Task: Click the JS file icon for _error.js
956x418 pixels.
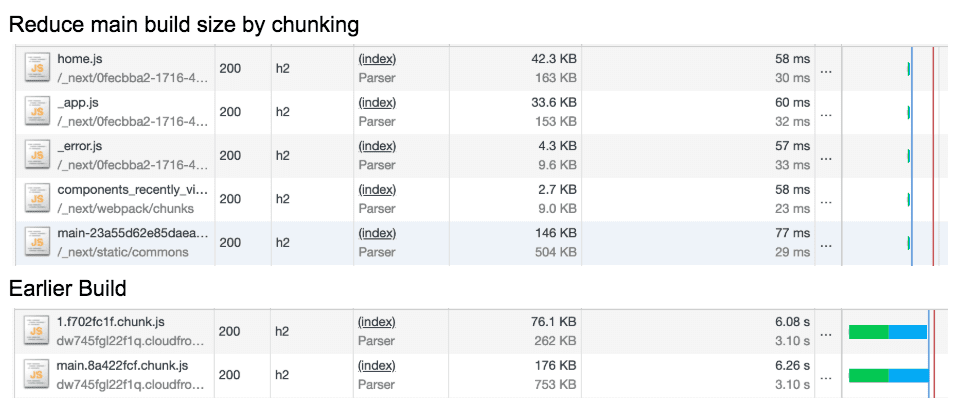Action: 38,156
